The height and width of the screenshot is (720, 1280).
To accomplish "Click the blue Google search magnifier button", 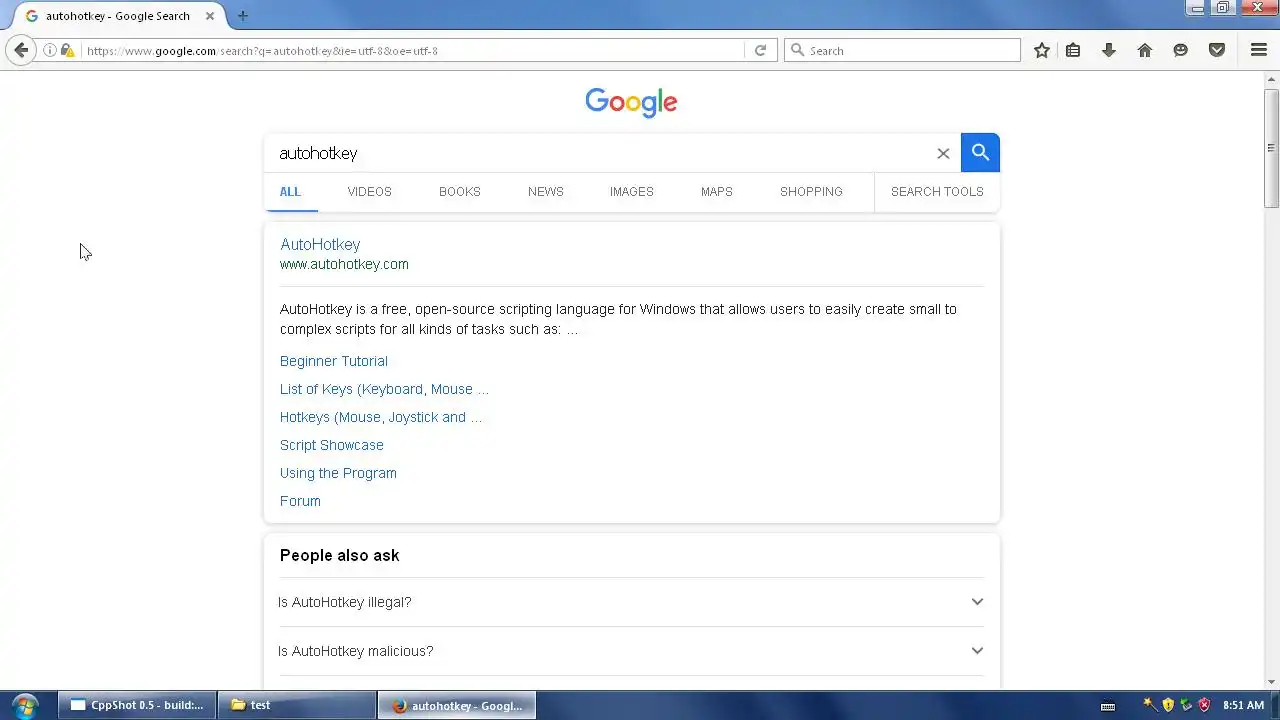I will click(980, 152).
